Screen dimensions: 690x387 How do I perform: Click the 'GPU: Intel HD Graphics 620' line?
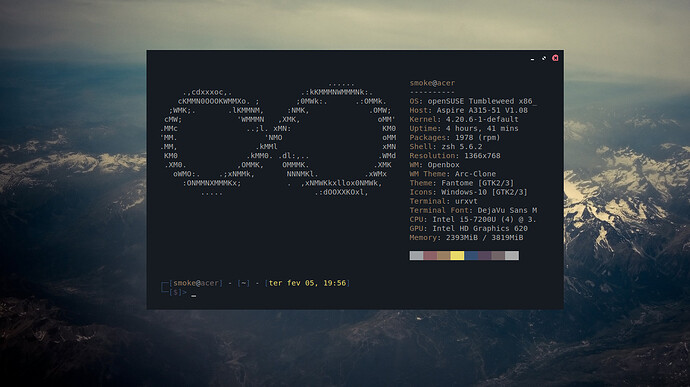click(469, 229)
